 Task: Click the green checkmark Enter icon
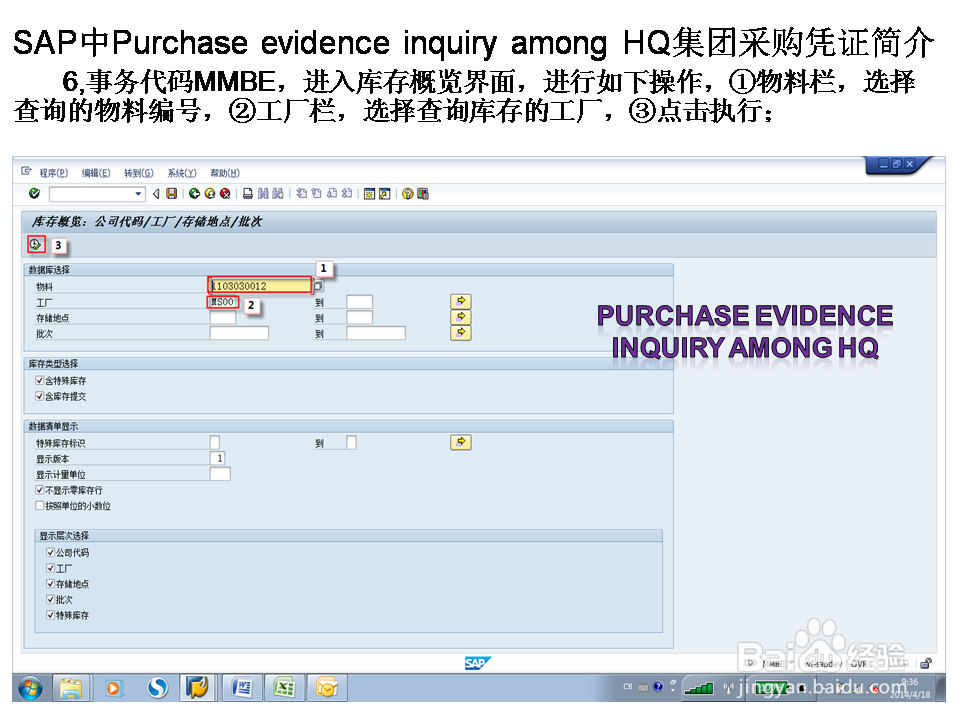click(34, 192)
